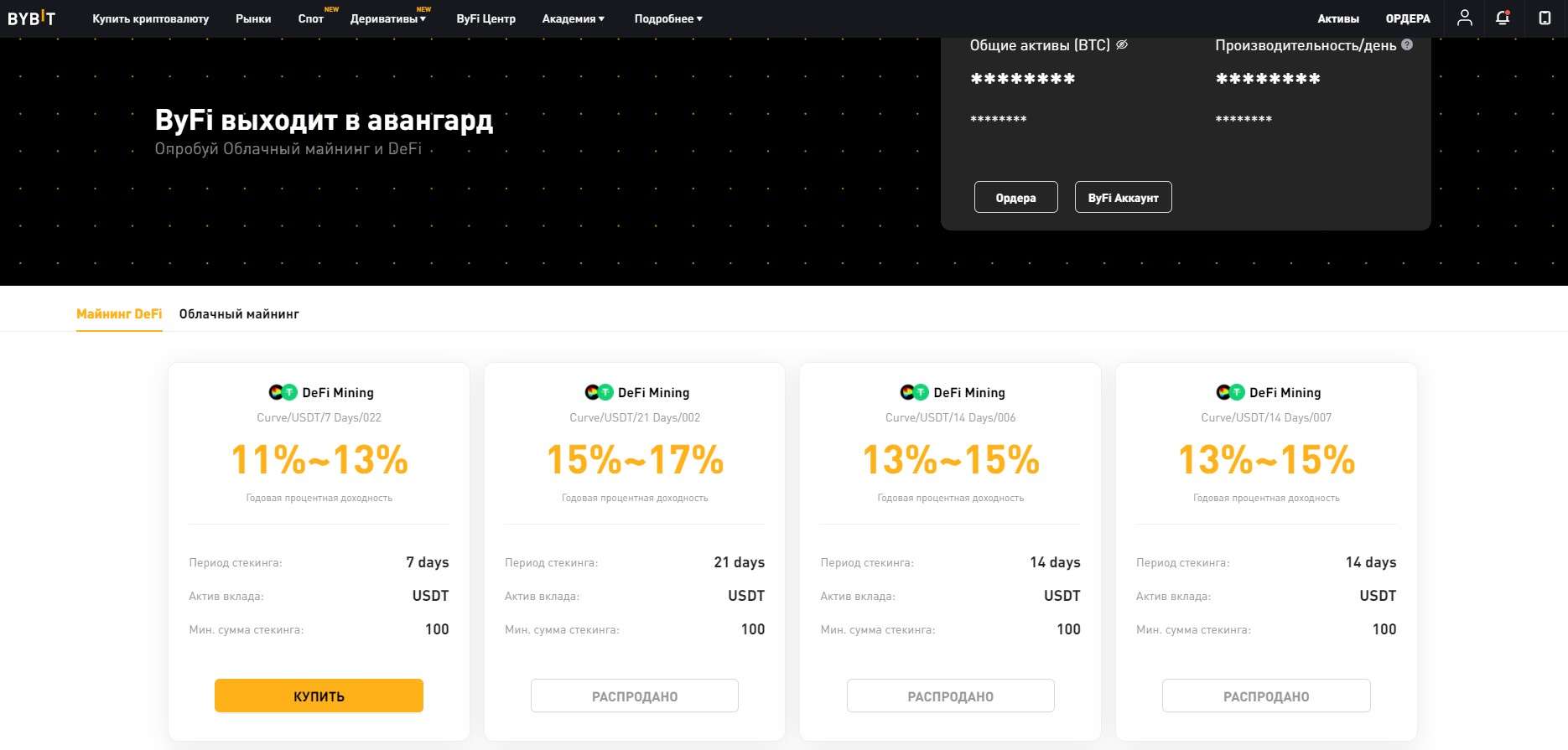Click КУПИТЬ on the 7 days card
Viewport: 1568px width, 750px height.
tap(319, 696)
